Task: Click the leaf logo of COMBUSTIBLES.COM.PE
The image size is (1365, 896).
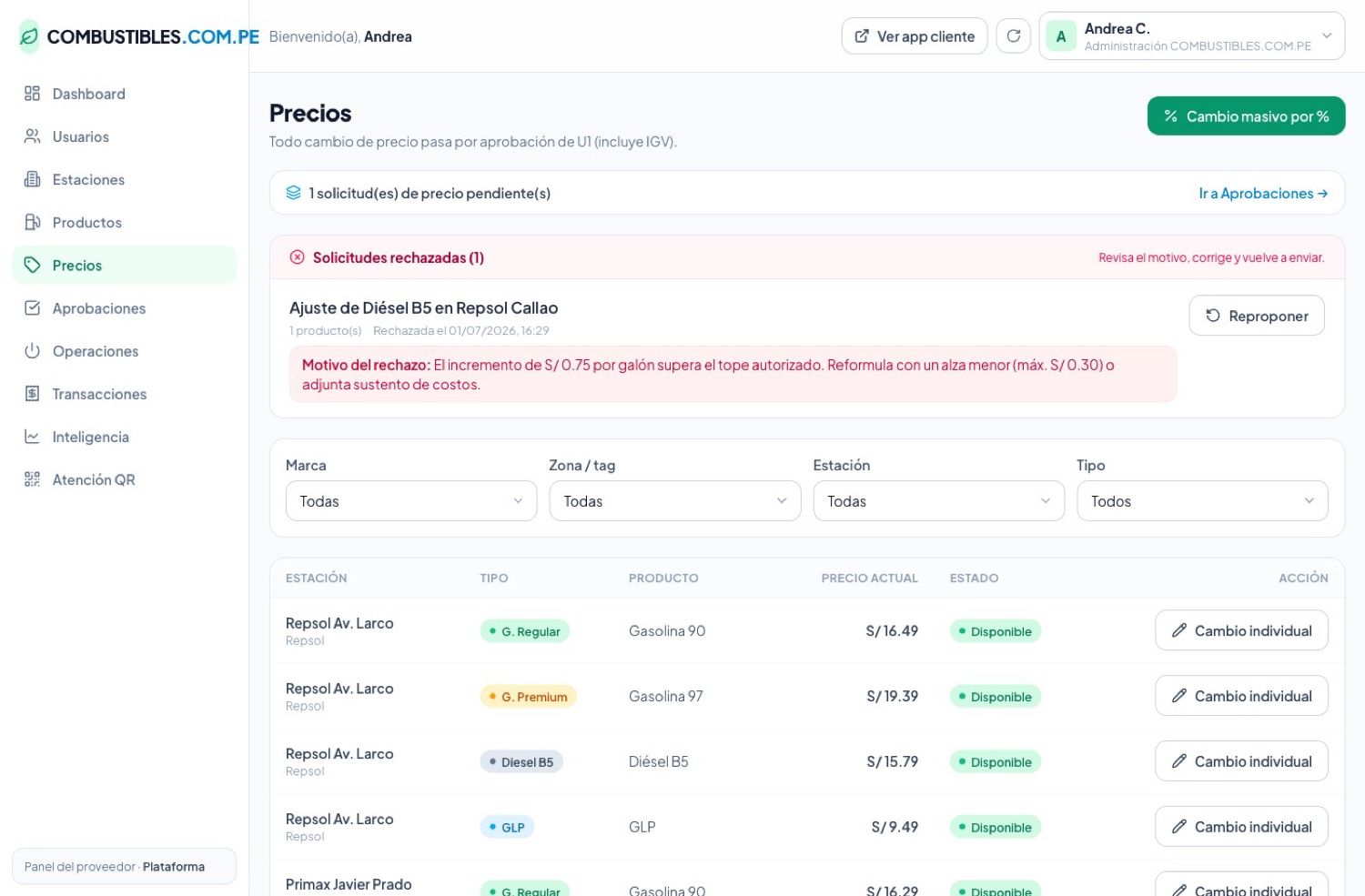Action: point(29,36)
